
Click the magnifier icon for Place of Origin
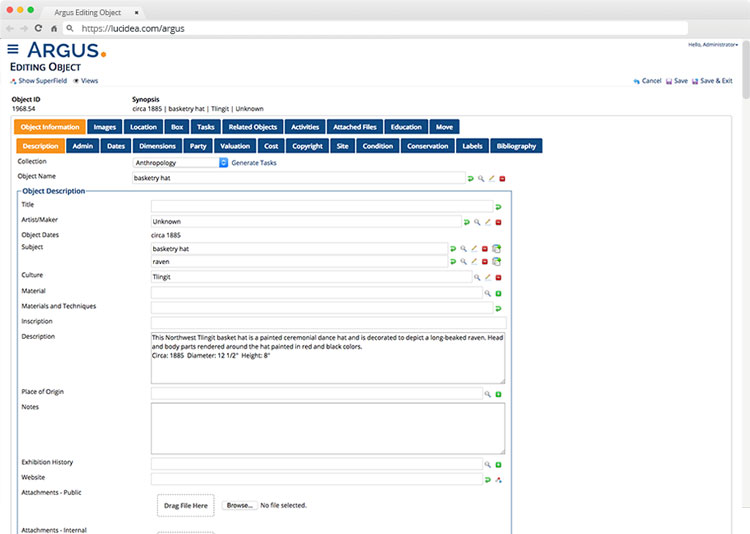(x=487, y=394)
